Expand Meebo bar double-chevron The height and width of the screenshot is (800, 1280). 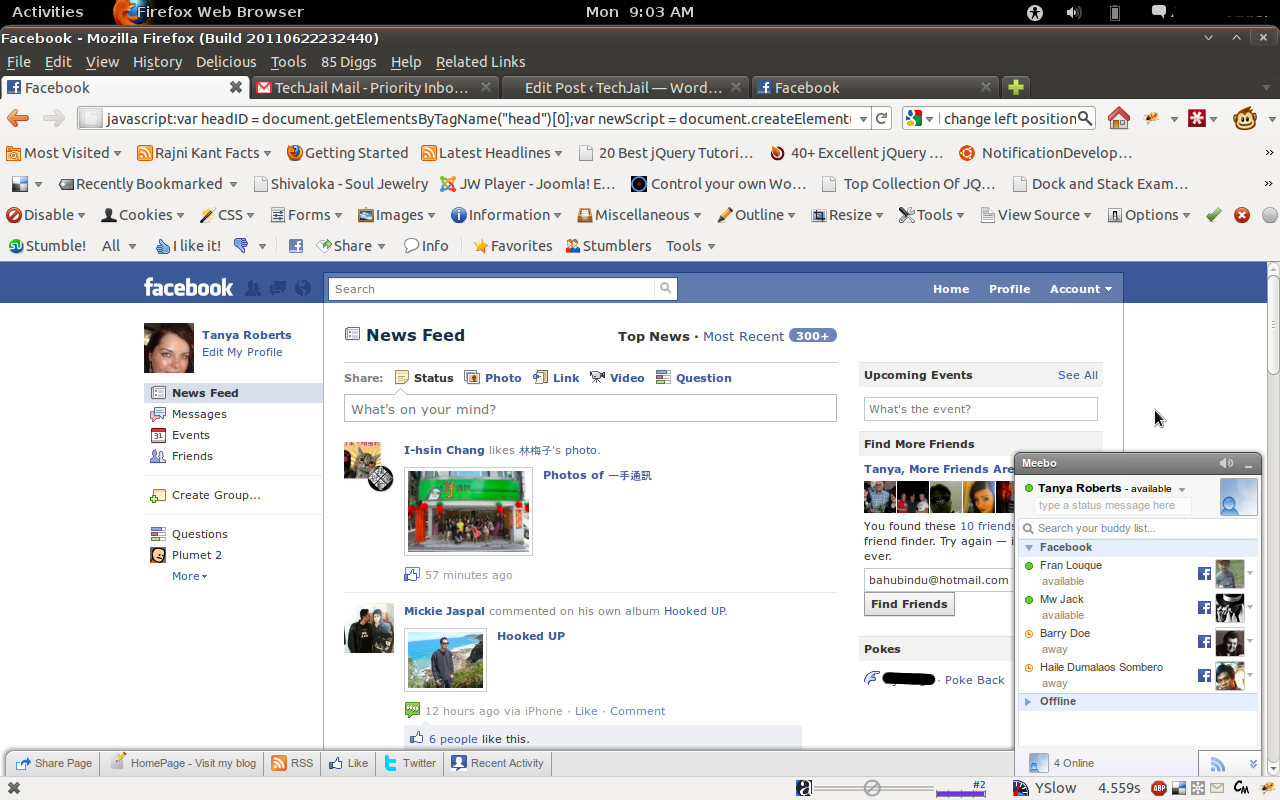click(1254, 764)
